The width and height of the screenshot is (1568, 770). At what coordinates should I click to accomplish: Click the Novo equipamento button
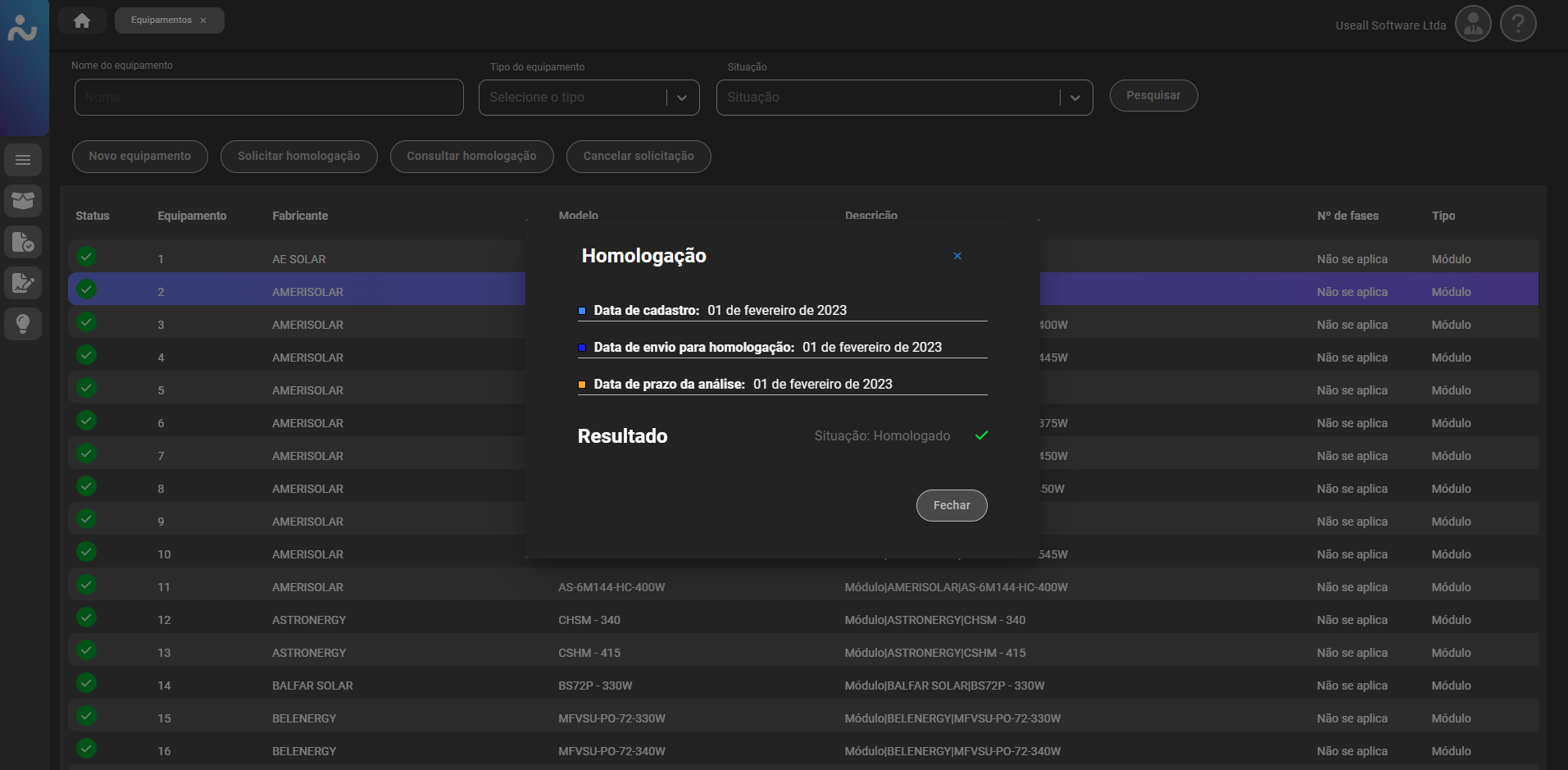coord(140,157)
